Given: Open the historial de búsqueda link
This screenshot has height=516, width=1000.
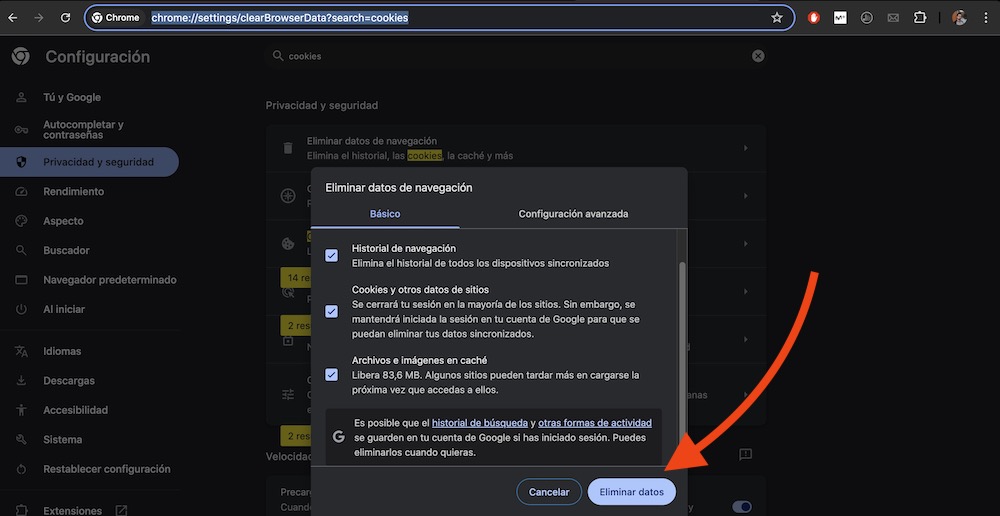Looking at the screenshot, I should point(480,423).
